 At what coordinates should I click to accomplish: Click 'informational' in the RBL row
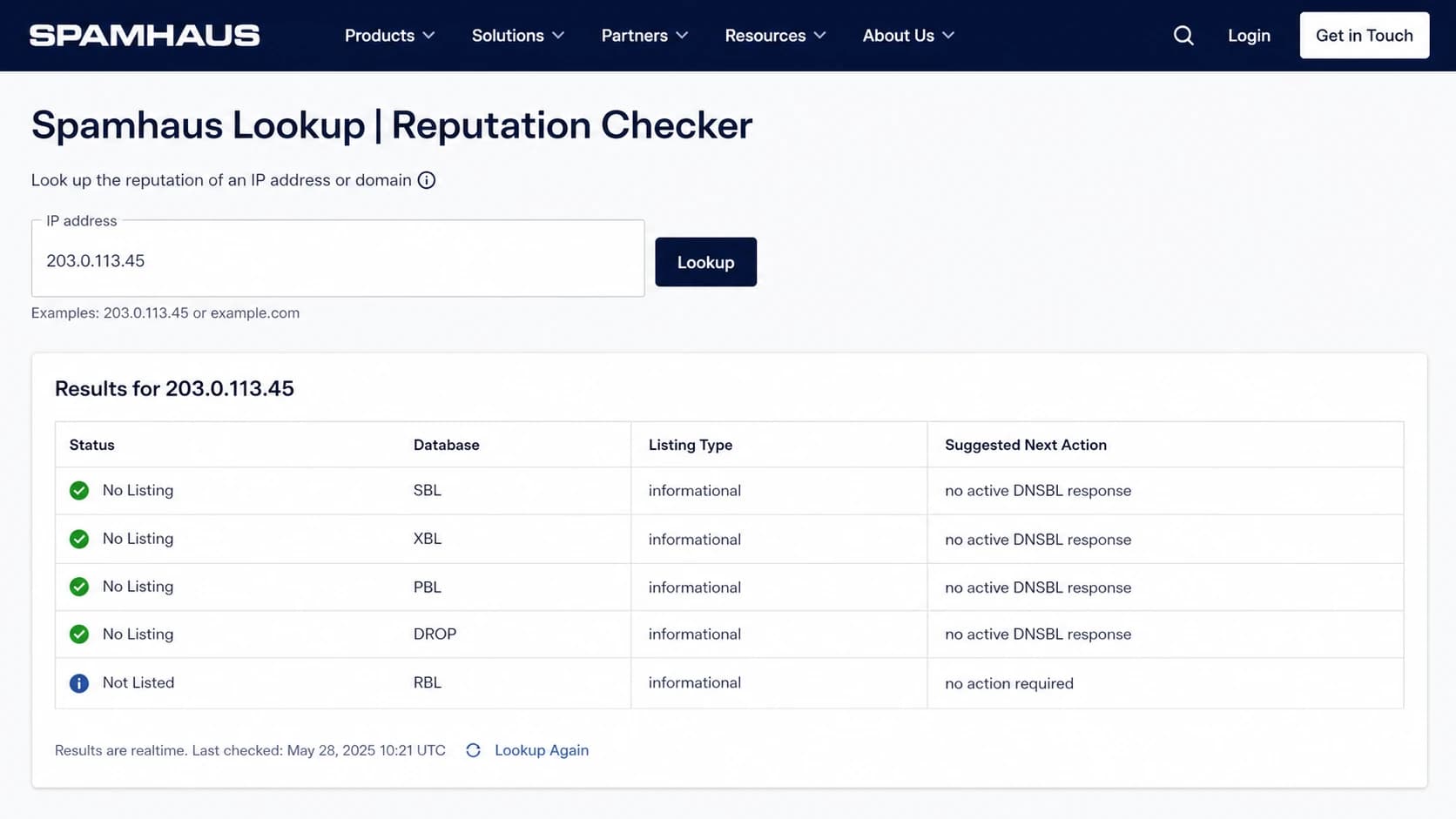695,683
